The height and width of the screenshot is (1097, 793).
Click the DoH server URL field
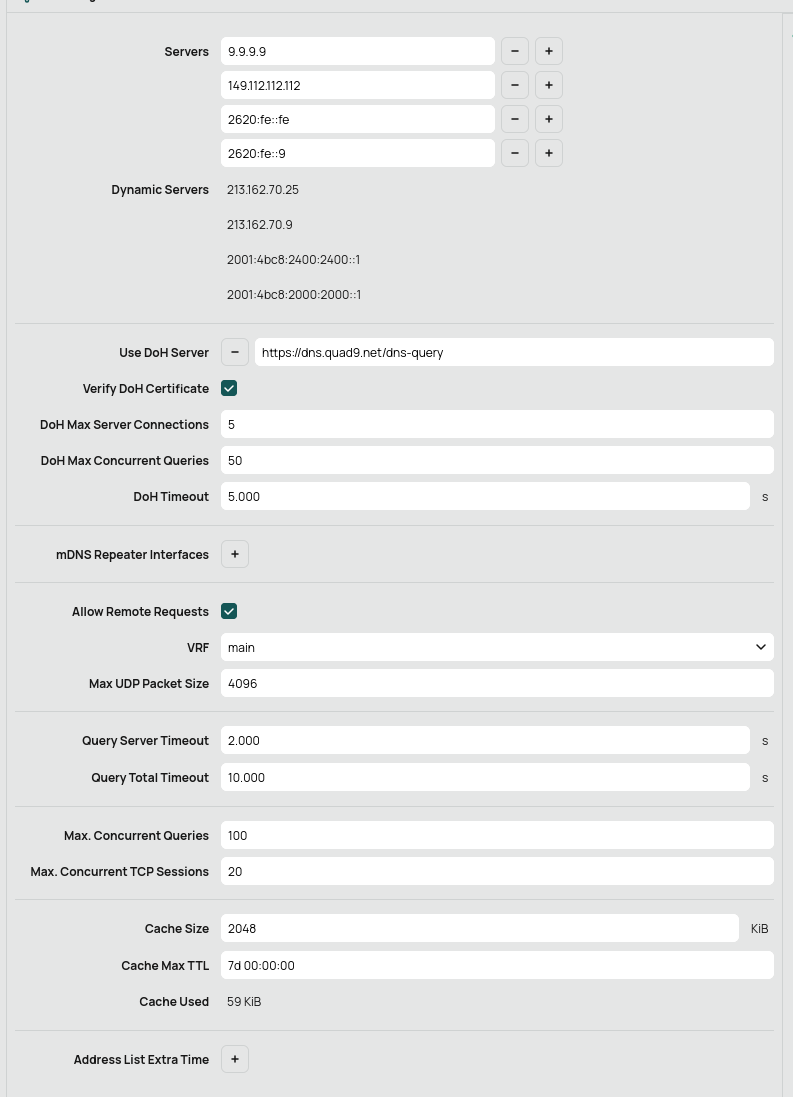(514, 352)
